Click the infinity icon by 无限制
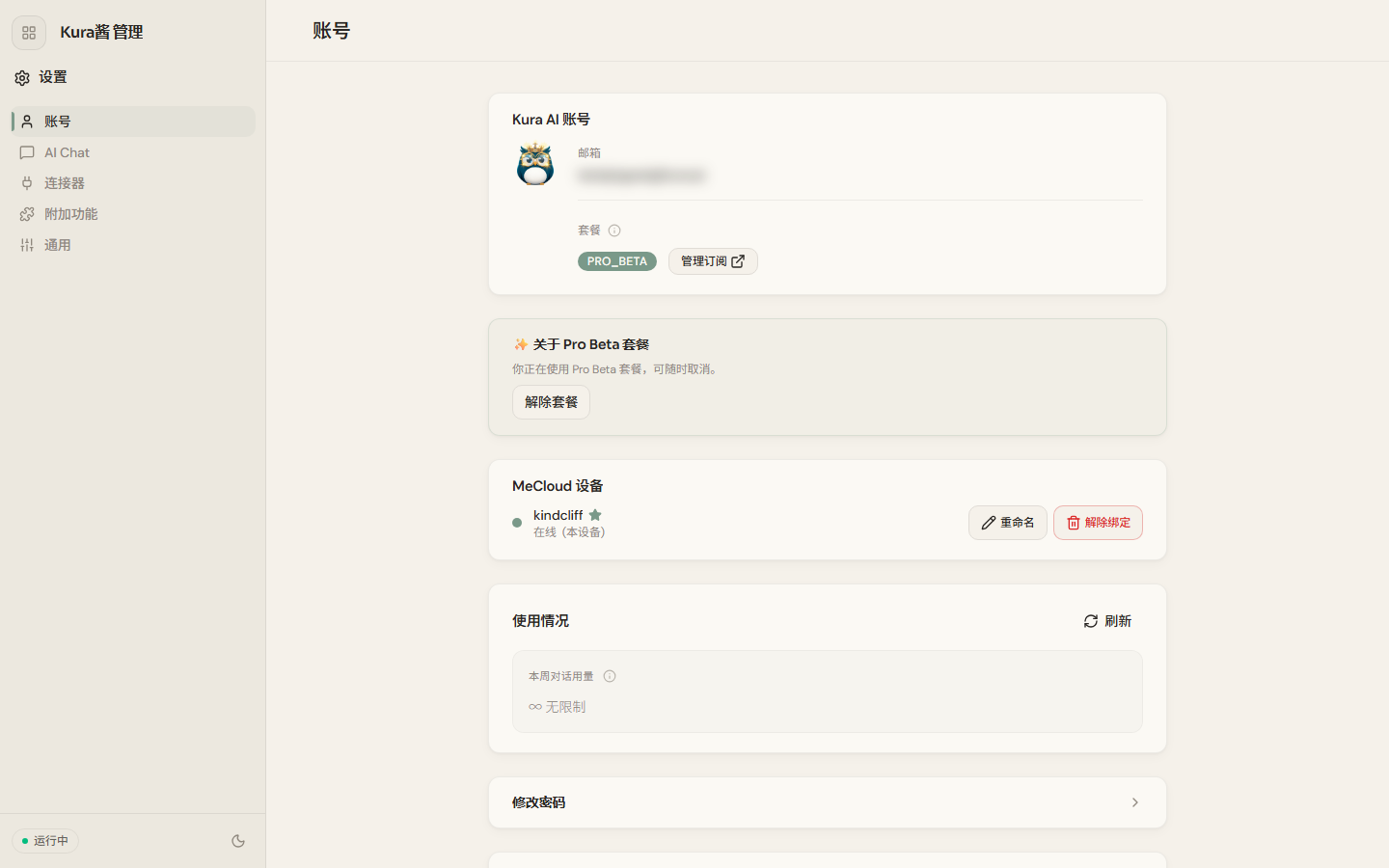 click(535, 707)
